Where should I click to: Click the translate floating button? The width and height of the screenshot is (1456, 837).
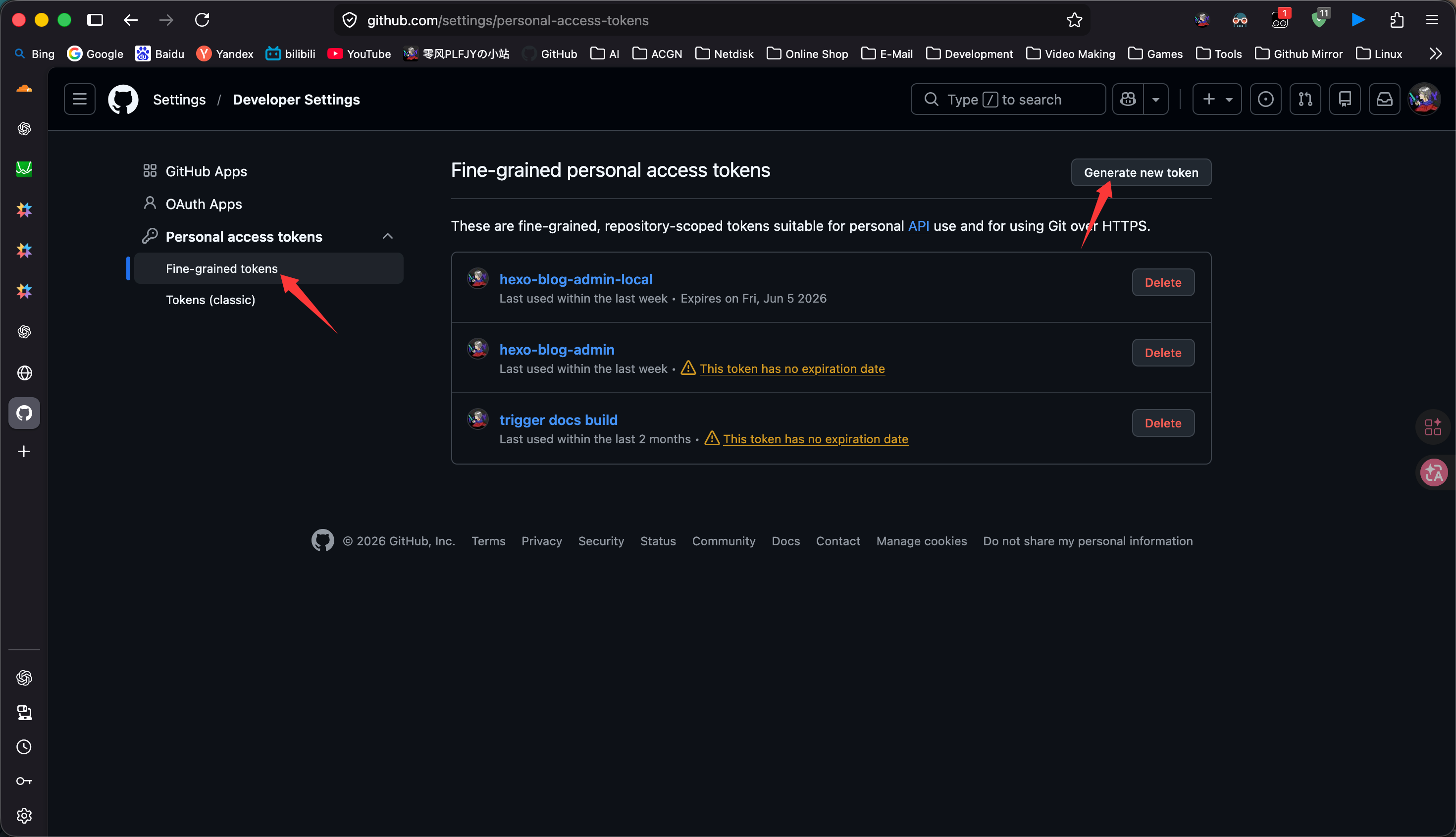point(1434,472)
